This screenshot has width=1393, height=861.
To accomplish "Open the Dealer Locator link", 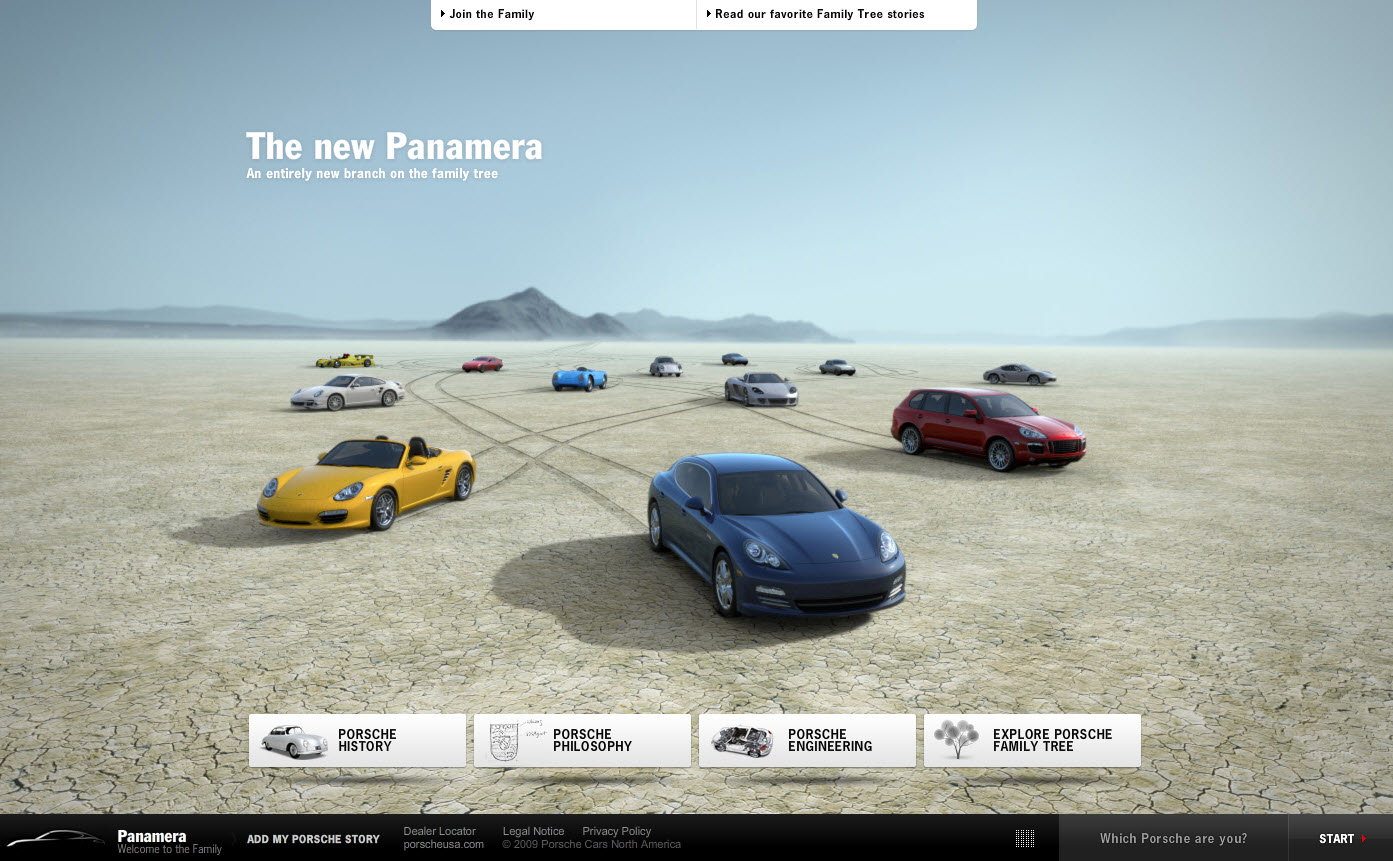I will pos(439,831).
